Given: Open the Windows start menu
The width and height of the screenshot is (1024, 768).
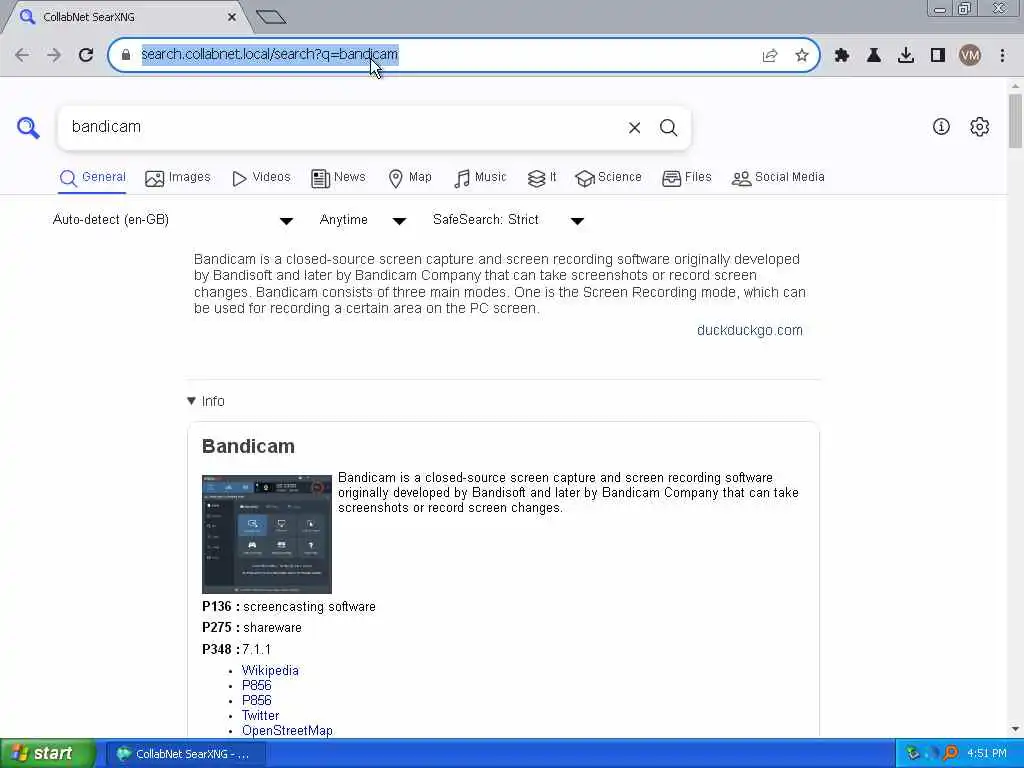Looking at the screenshot, I should 47,754.
